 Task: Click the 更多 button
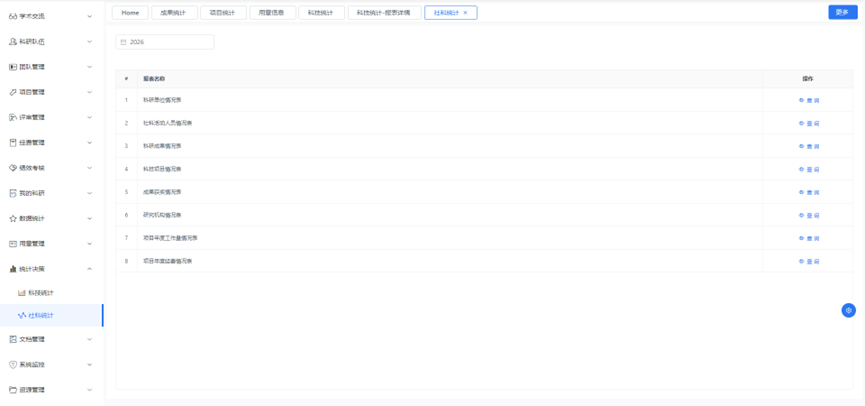click(842, 12)
